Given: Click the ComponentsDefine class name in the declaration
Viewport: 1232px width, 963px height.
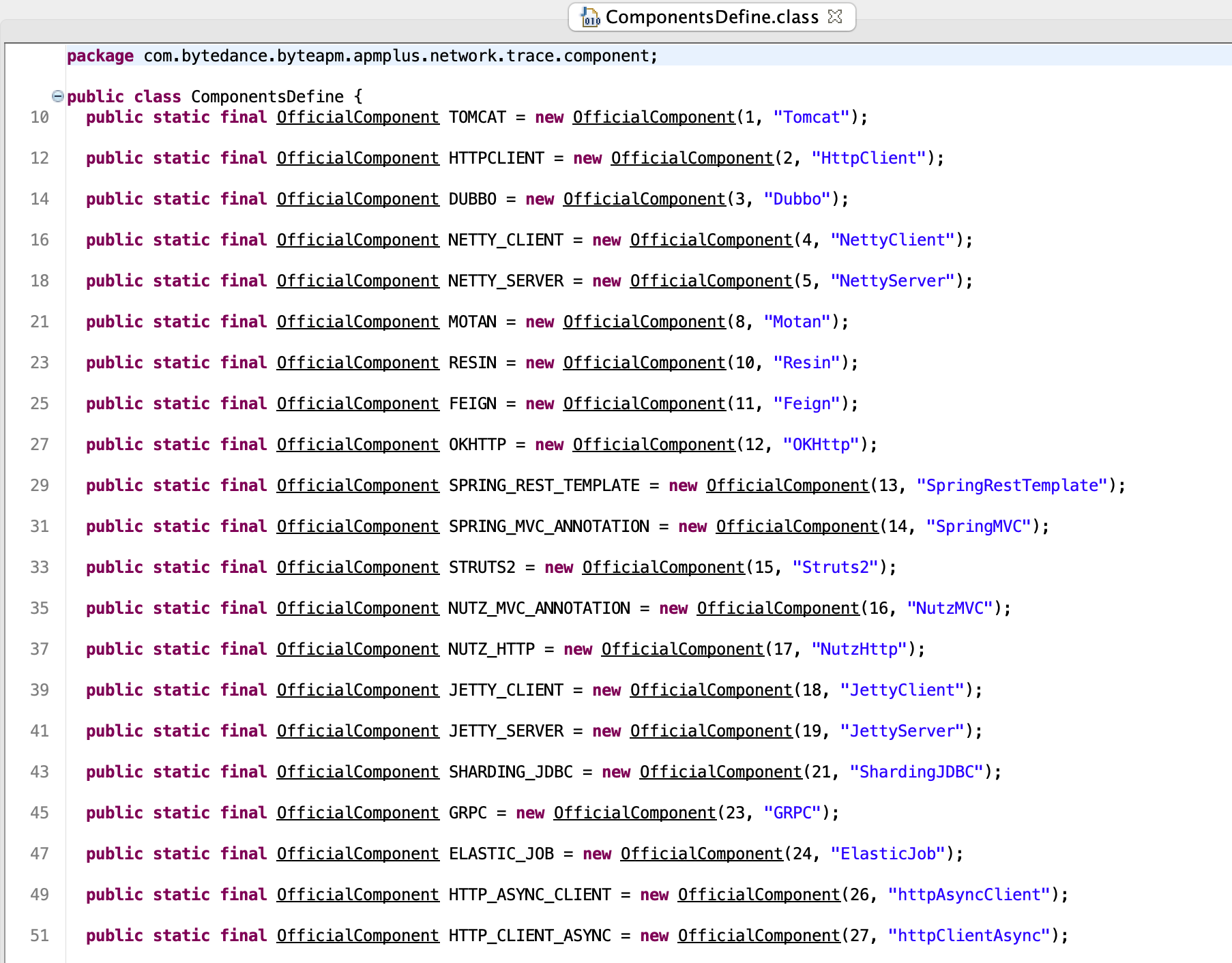Looking at the screenshot, I should coord(267,97).
